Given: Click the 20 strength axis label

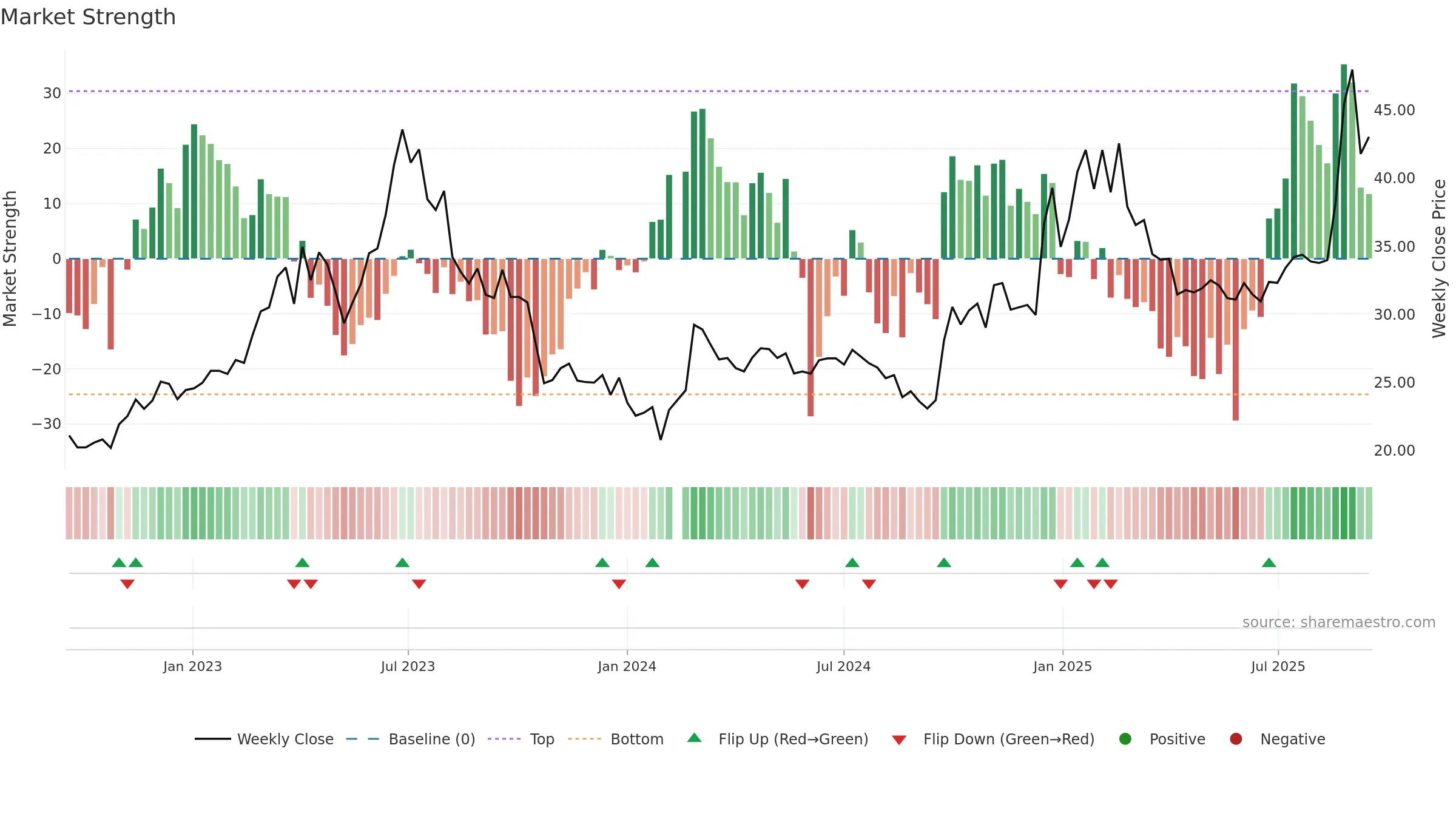Looking at the screenshot, I should (x=52, y=149).
